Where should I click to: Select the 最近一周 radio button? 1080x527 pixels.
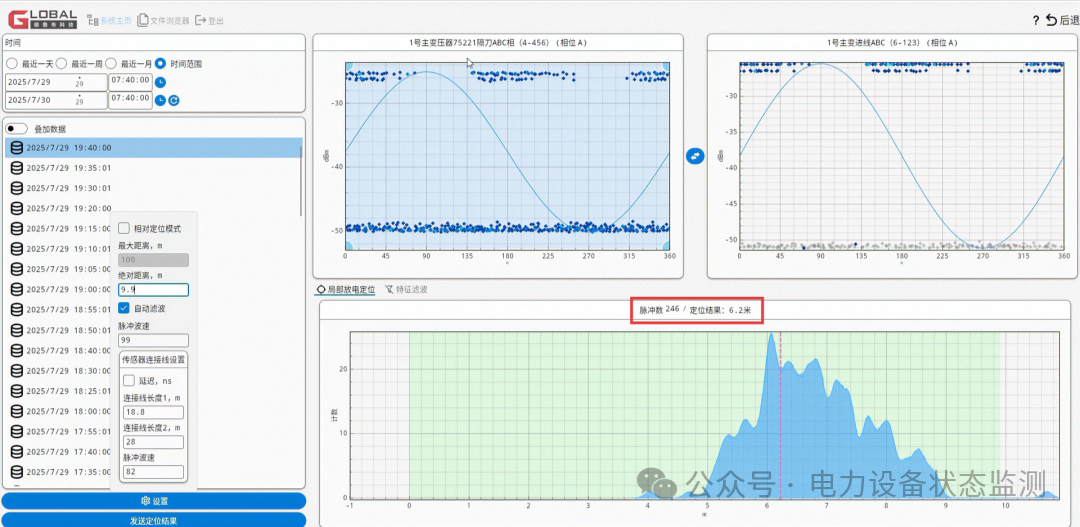[61, 63]
